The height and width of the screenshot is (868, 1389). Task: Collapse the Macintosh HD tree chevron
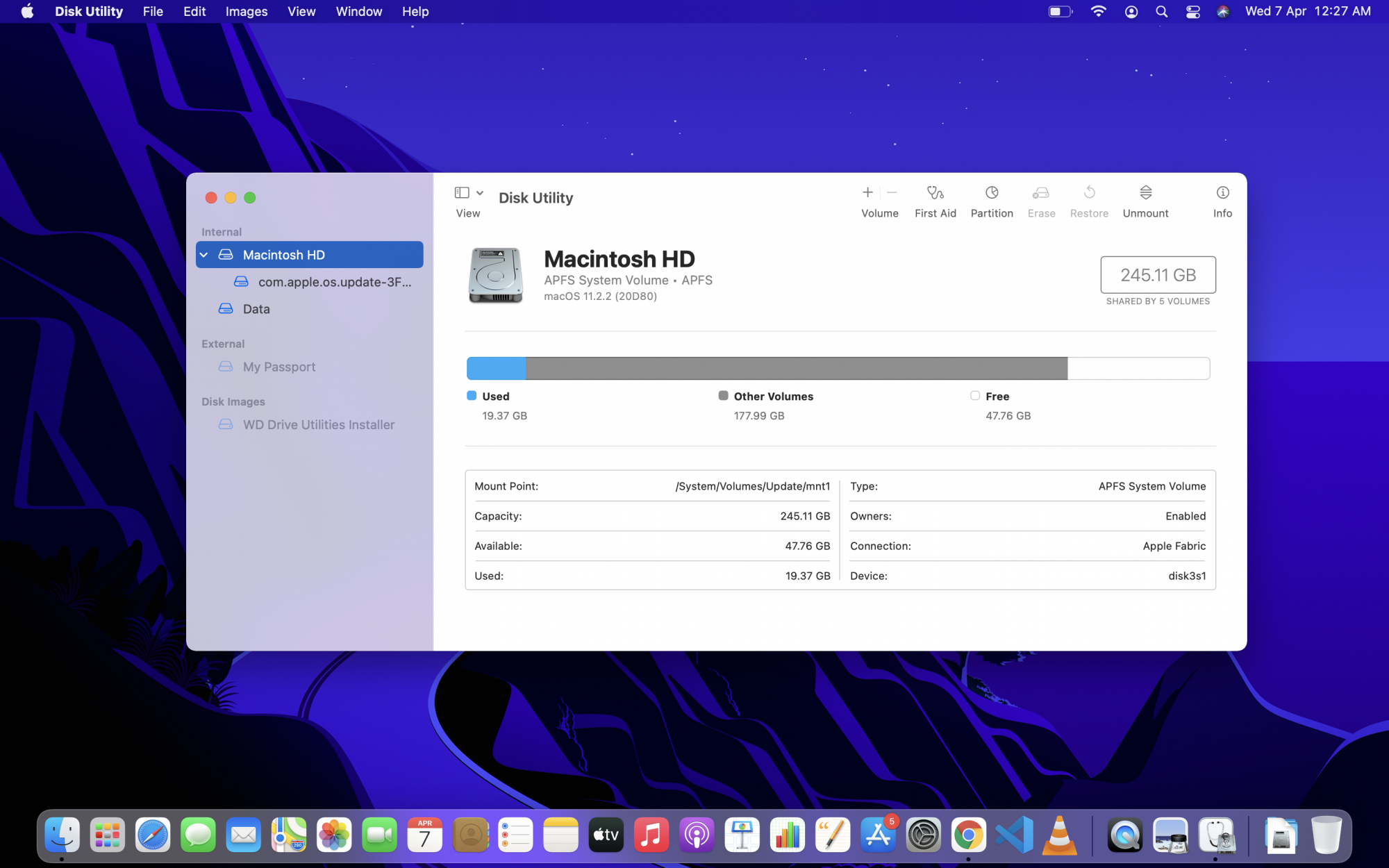point(204,255)
